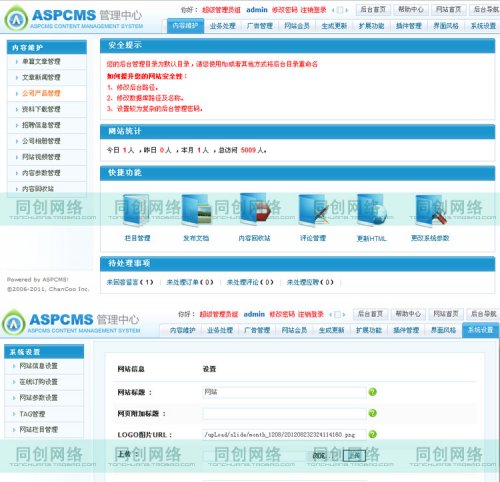Switch to 内容维护 tab in lower panel
Viewport: 500px width, 482px height.
click(183, 330)
